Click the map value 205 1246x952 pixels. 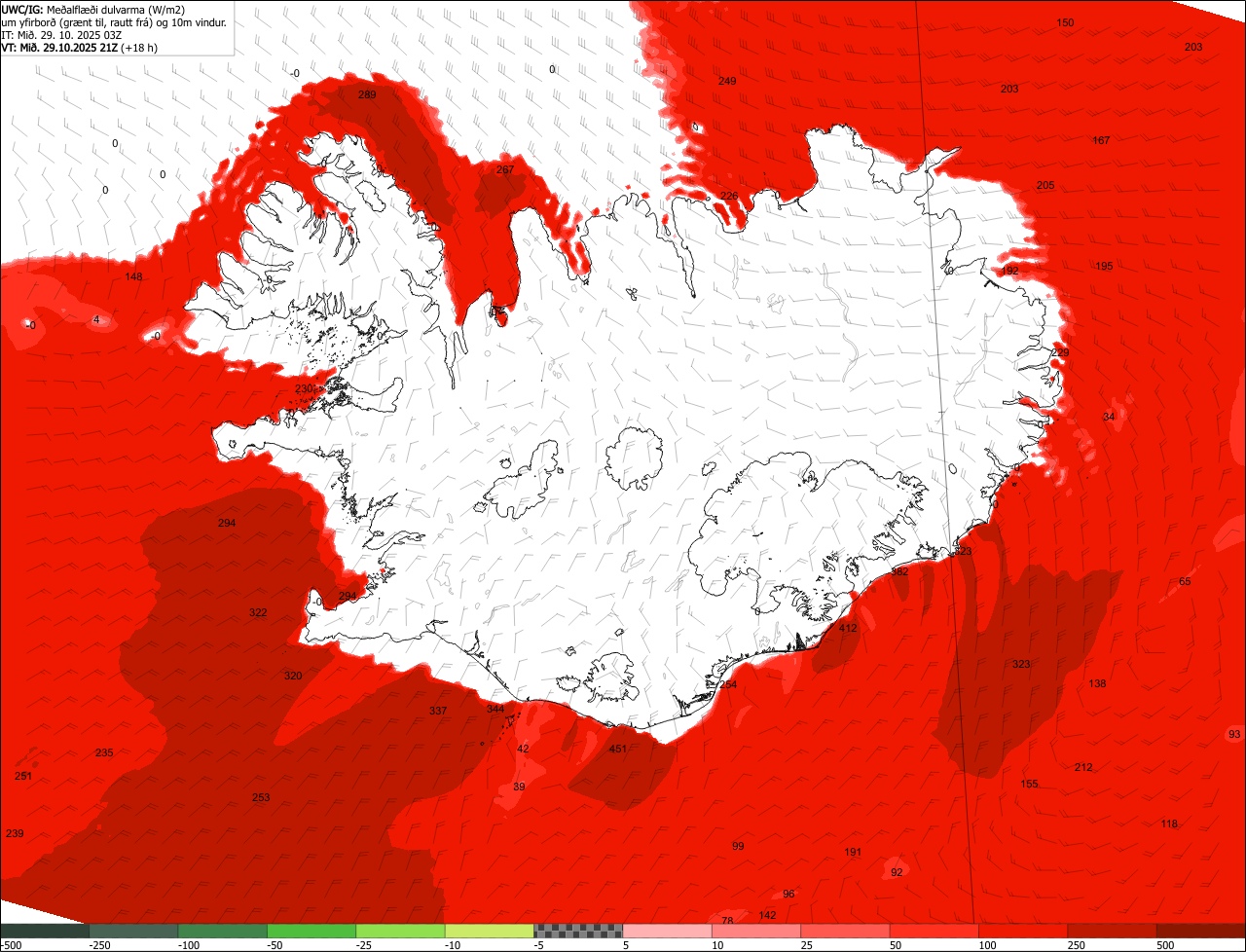point(1045,185)
